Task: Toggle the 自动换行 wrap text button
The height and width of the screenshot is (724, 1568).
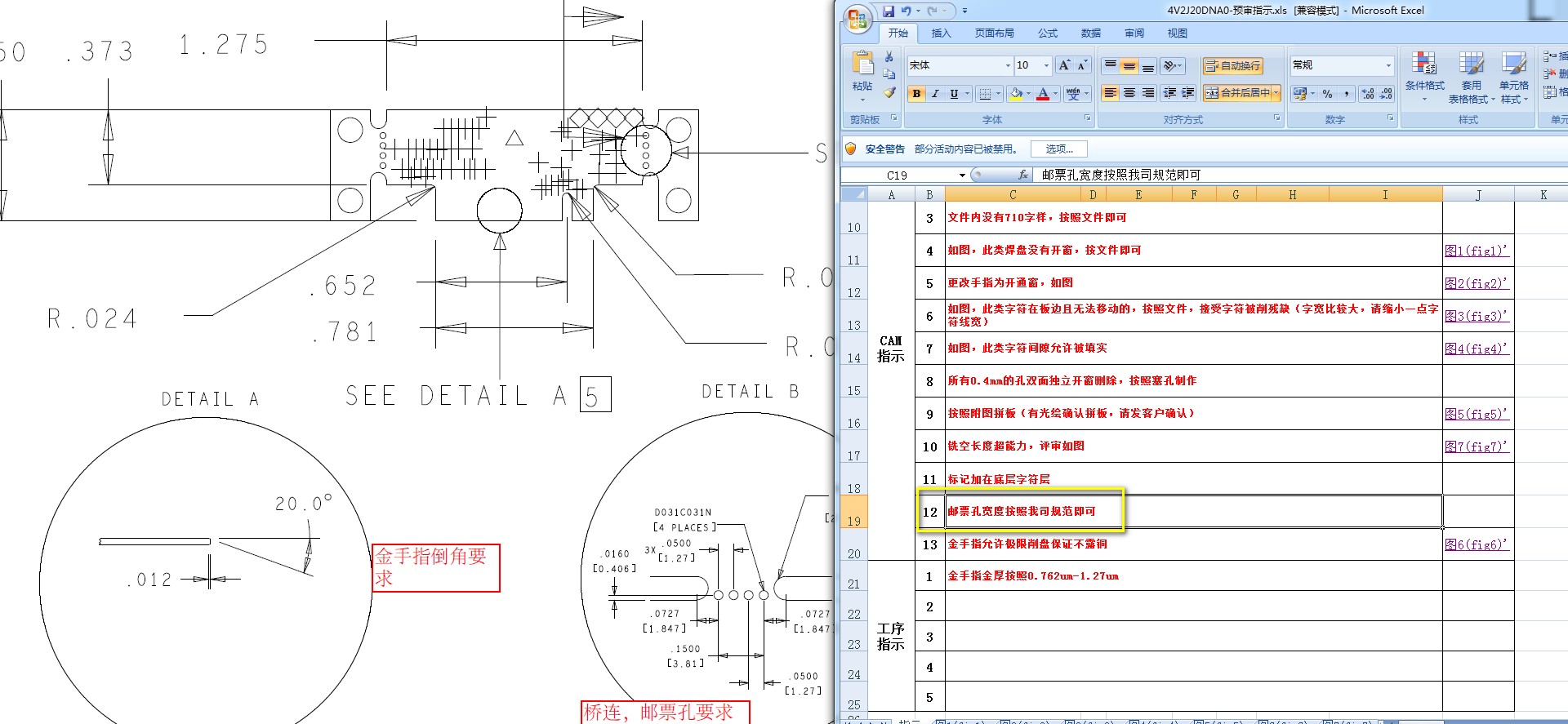Action: point(1232,65)
